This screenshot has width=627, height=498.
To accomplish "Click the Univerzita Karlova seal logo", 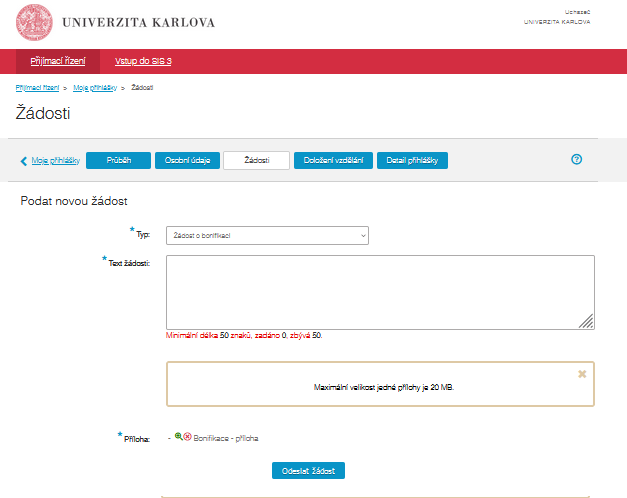I will pos(36,22).
